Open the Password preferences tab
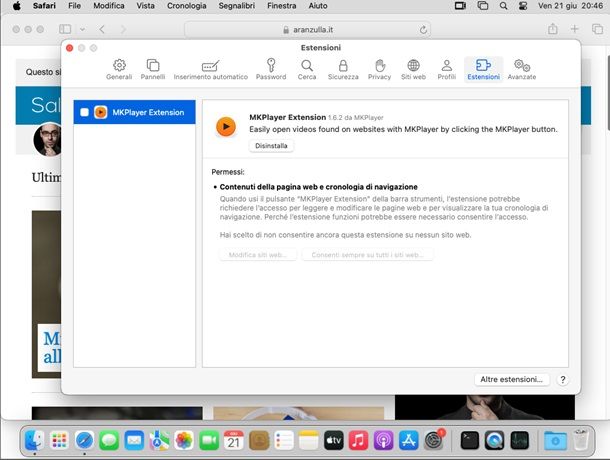Viewport: 610px width, 460px height. pyautogui.click(x=271, y=70)
